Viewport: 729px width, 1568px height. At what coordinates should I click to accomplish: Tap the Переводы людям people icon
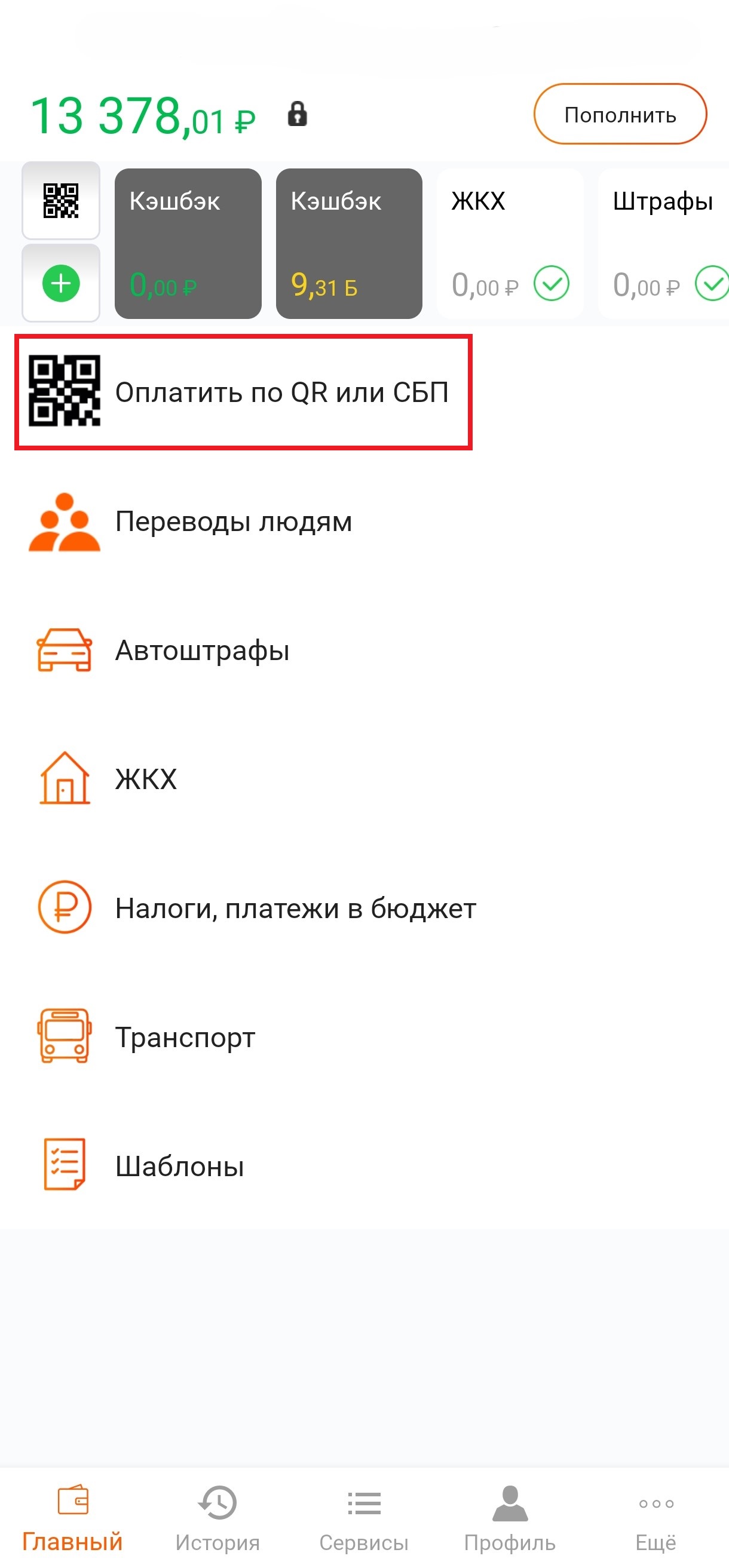point(65,522)
